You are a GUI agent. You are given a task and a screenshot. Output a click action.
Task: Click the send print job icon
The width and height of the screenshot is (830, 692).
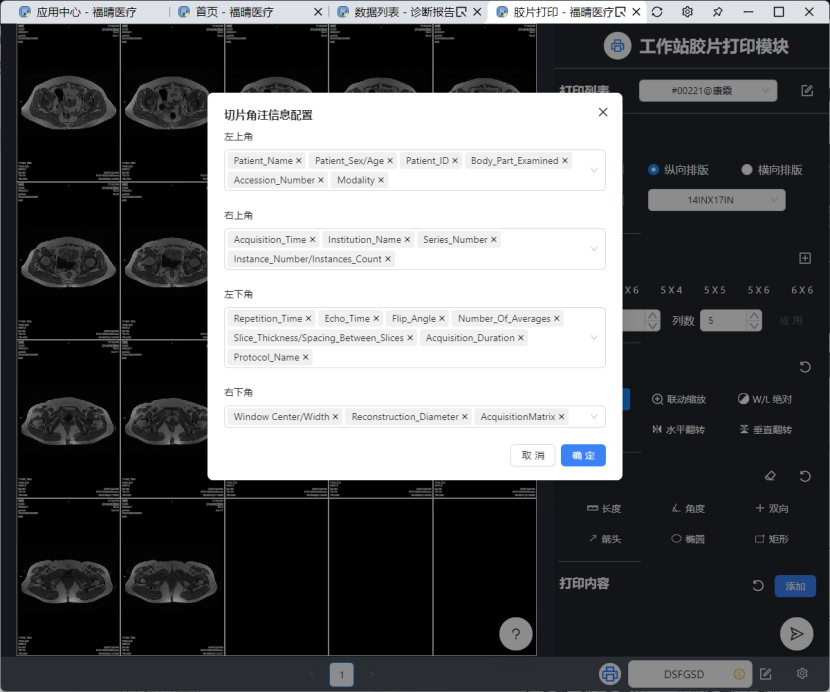796,632
